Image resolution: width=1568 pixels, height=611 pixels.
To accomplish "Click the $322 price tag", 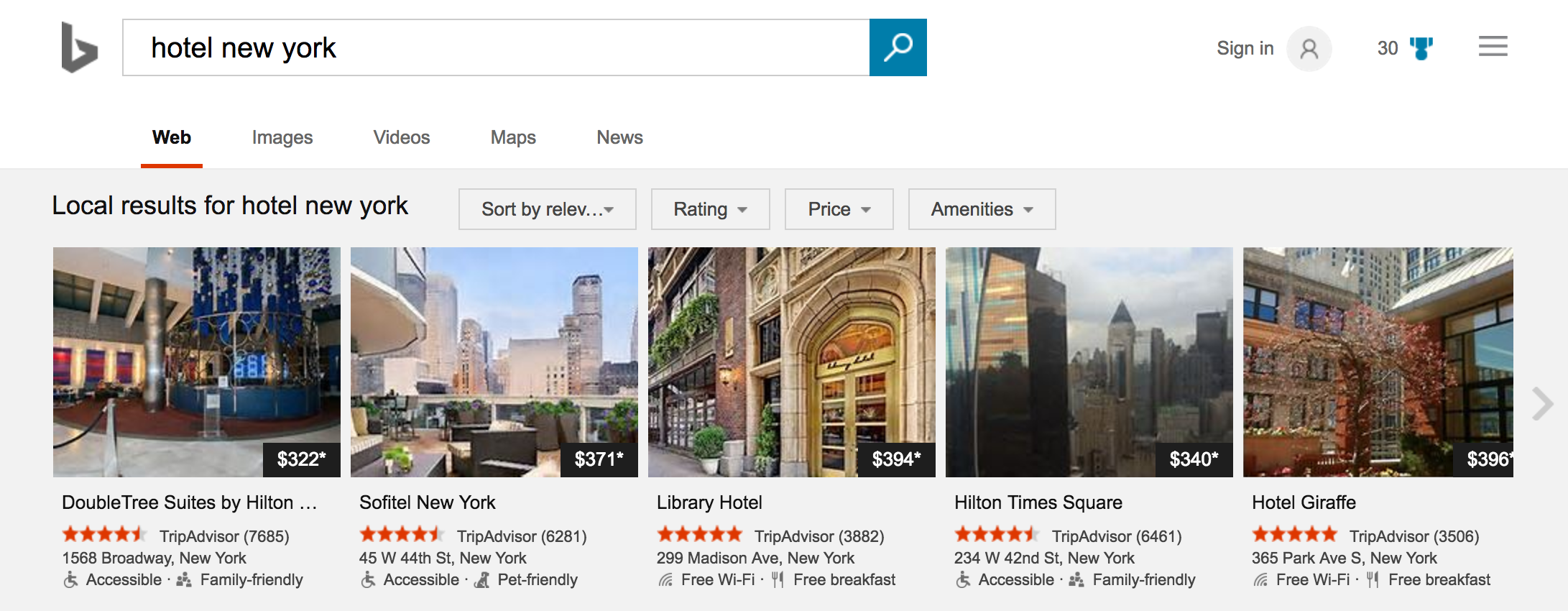I will [x=302, y=459].
